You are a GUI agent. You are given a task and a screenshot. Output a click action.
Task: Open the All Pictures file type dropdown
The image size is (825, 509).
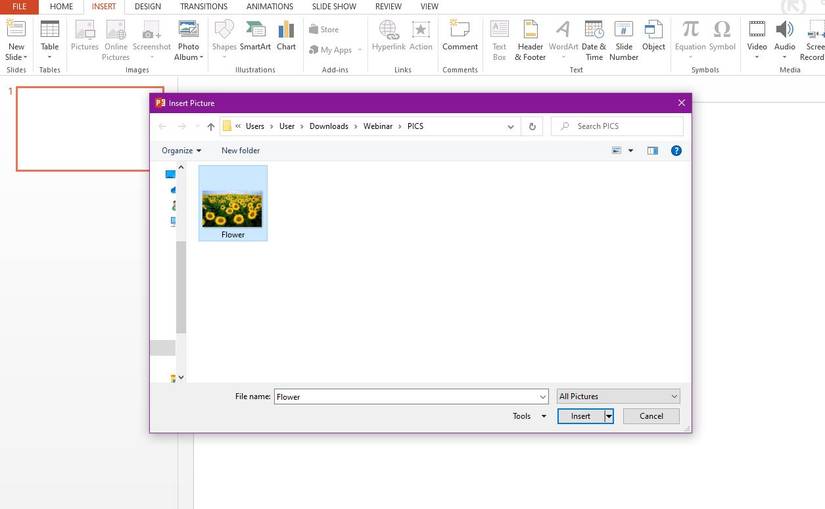618,396
